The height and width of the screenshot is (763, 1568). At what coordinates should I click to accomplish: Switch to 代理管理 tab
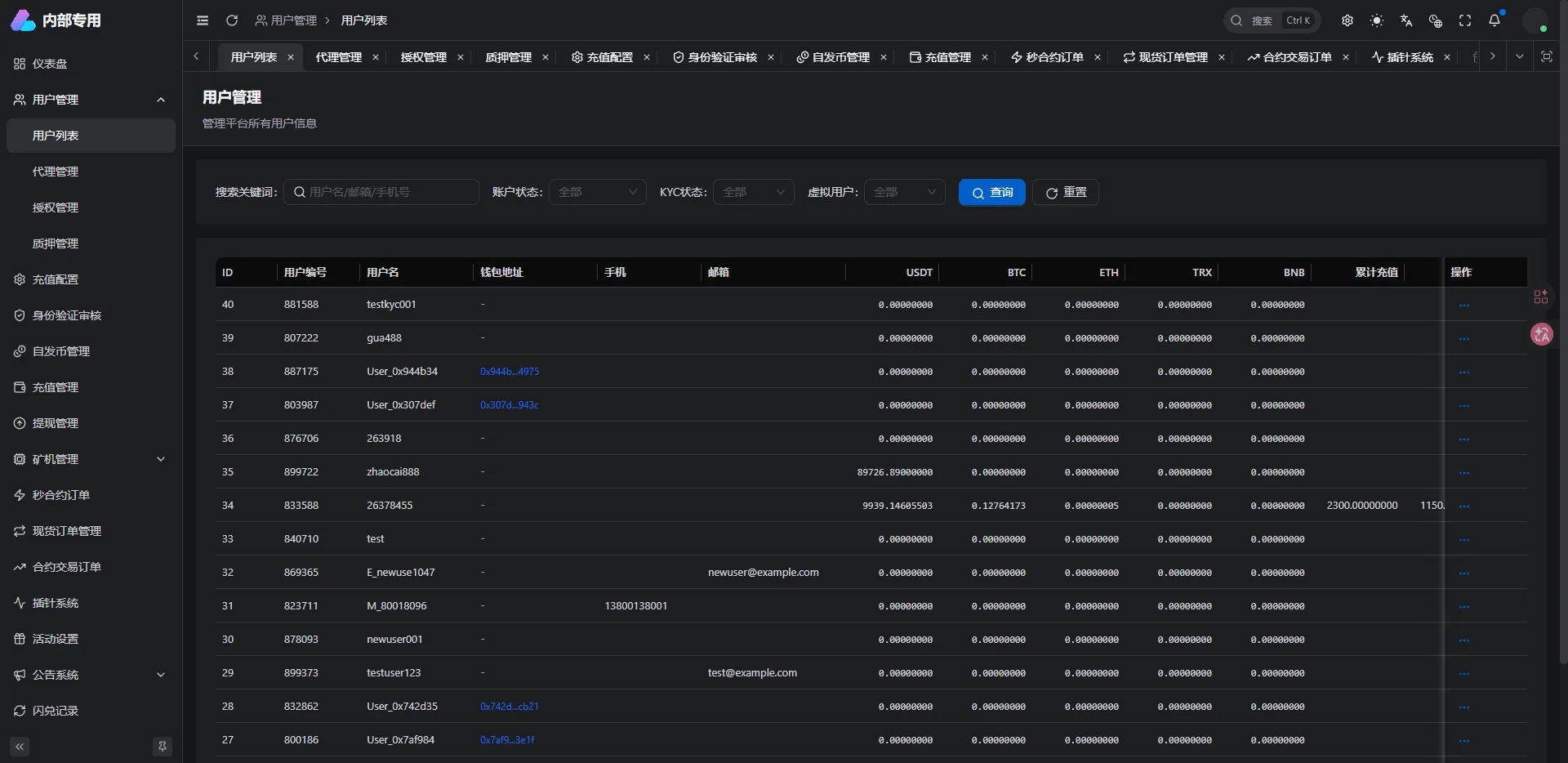[x=339, y=57]
